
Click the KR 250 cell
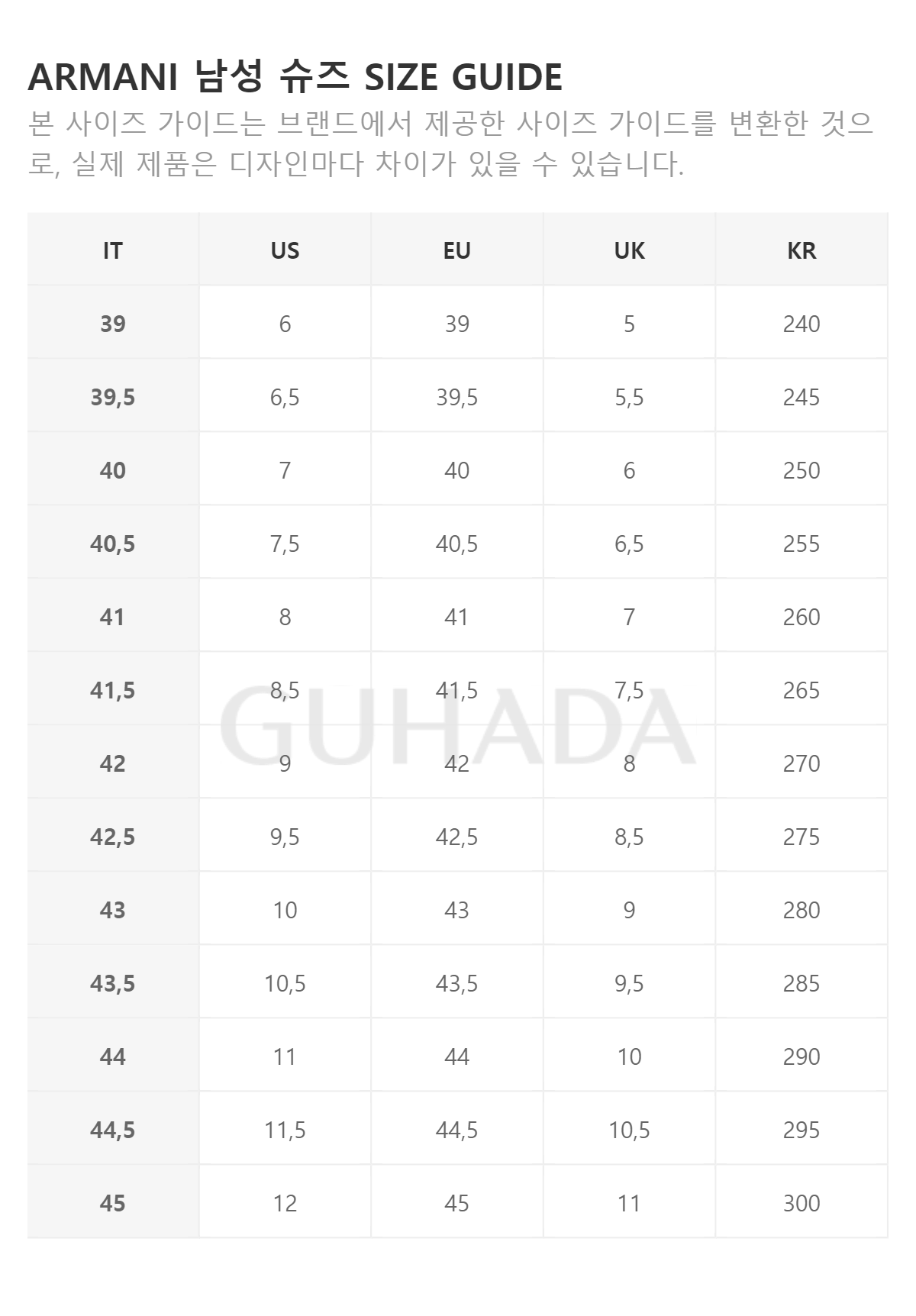(801, 470)
